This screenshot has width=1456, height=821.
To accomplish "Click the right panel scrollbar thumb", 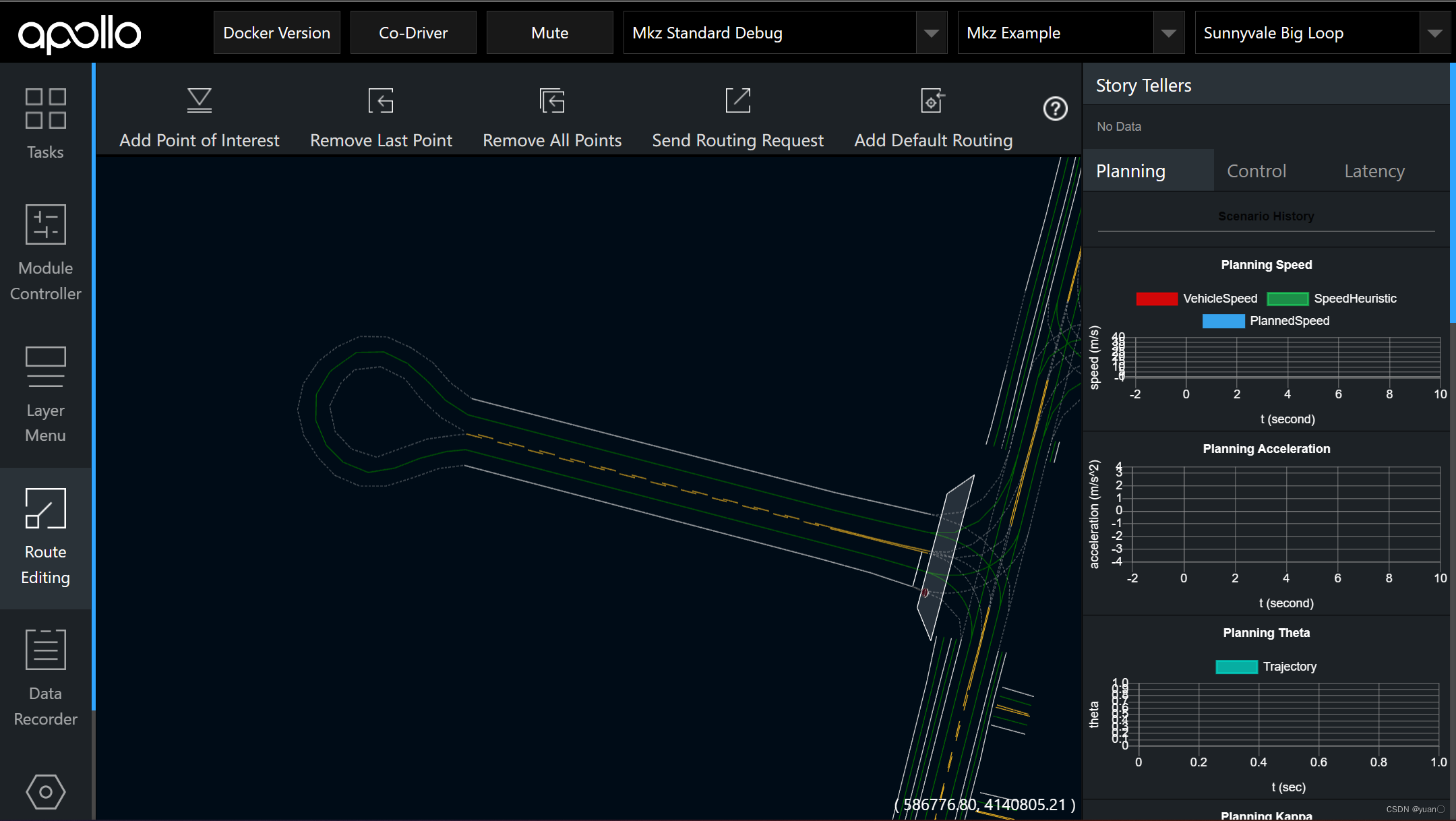I will 1453,193.
